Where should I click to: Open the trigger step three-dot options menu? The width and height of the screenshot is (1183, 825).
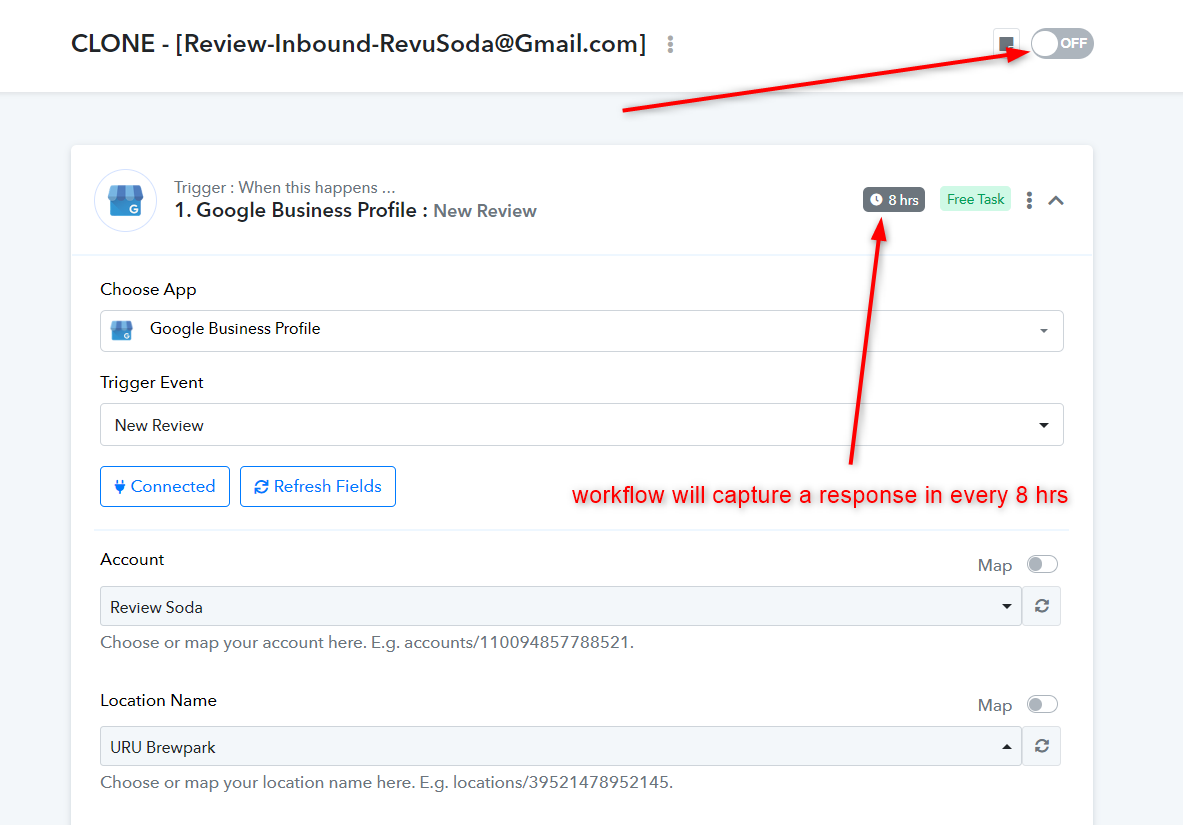coord(1029,200)
